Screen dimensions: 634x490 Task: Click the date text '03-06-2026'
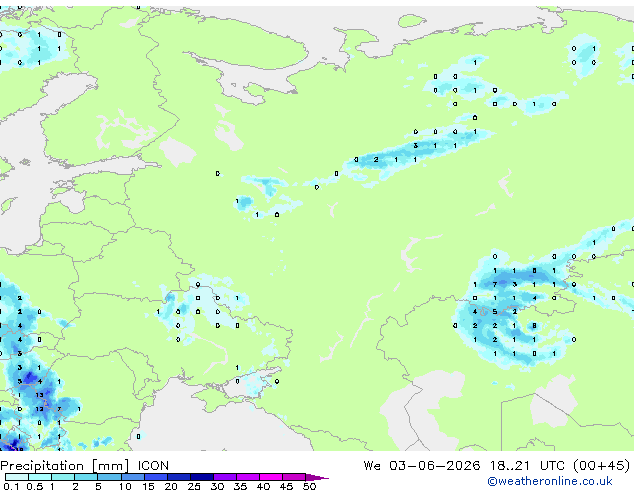click(435, 466)
